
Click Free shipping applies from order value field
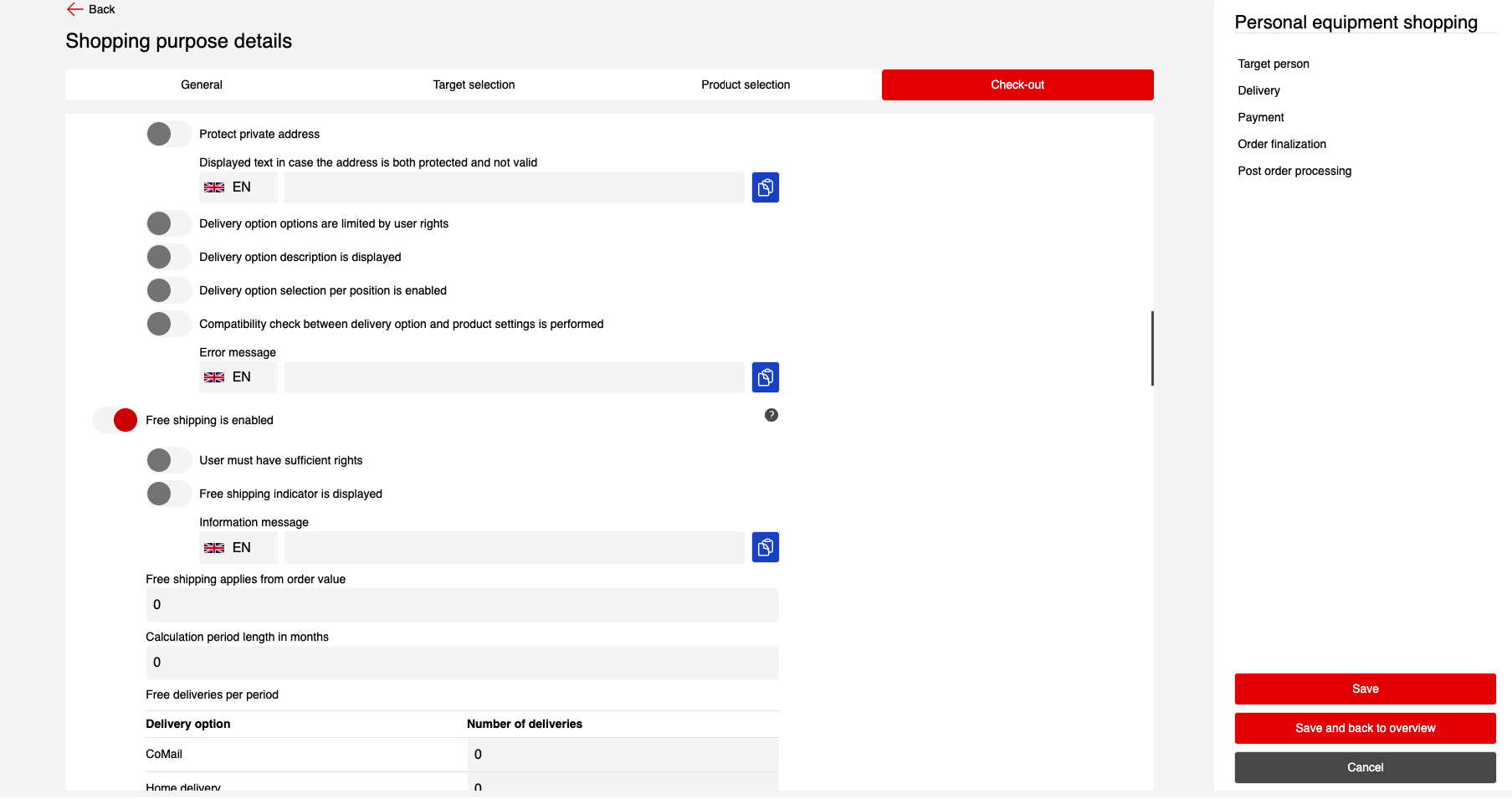pyautogui.click(x=462, y=605)
